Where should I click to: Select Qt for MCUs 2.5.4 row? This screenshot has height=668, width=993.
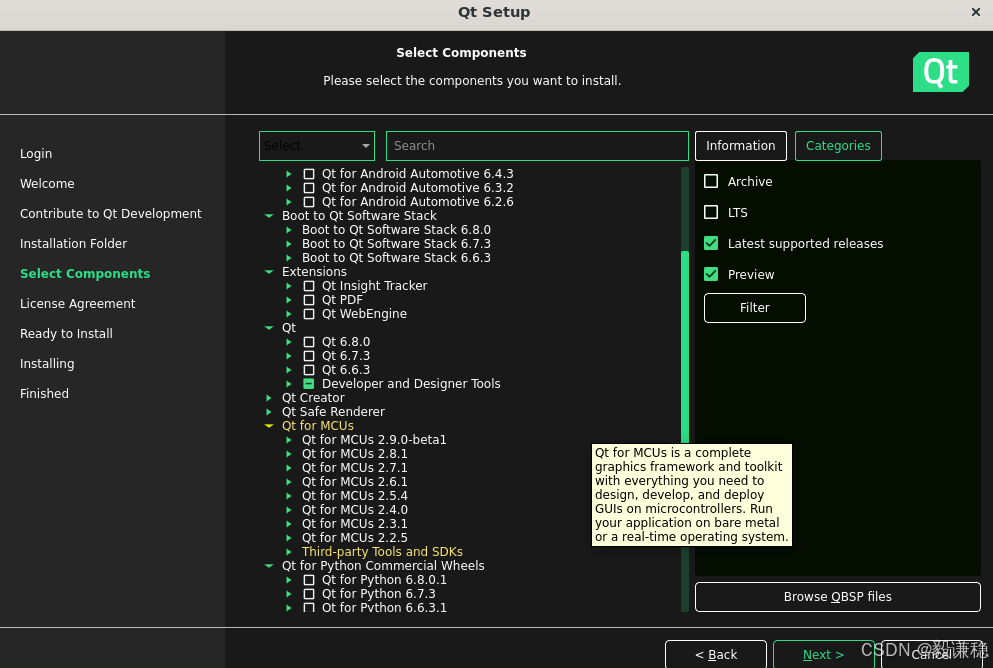355,495
